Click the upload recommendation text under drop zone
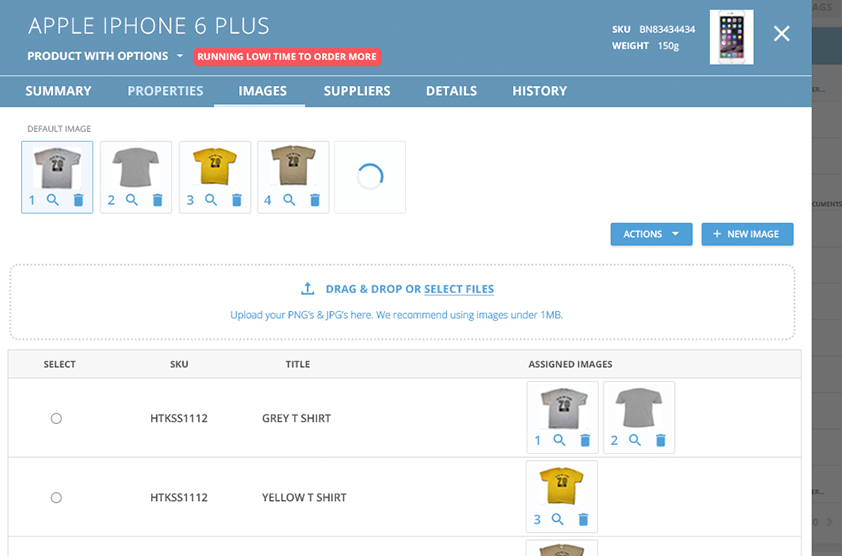The width and height of the screenshot is (842, 556). (396, 315)
